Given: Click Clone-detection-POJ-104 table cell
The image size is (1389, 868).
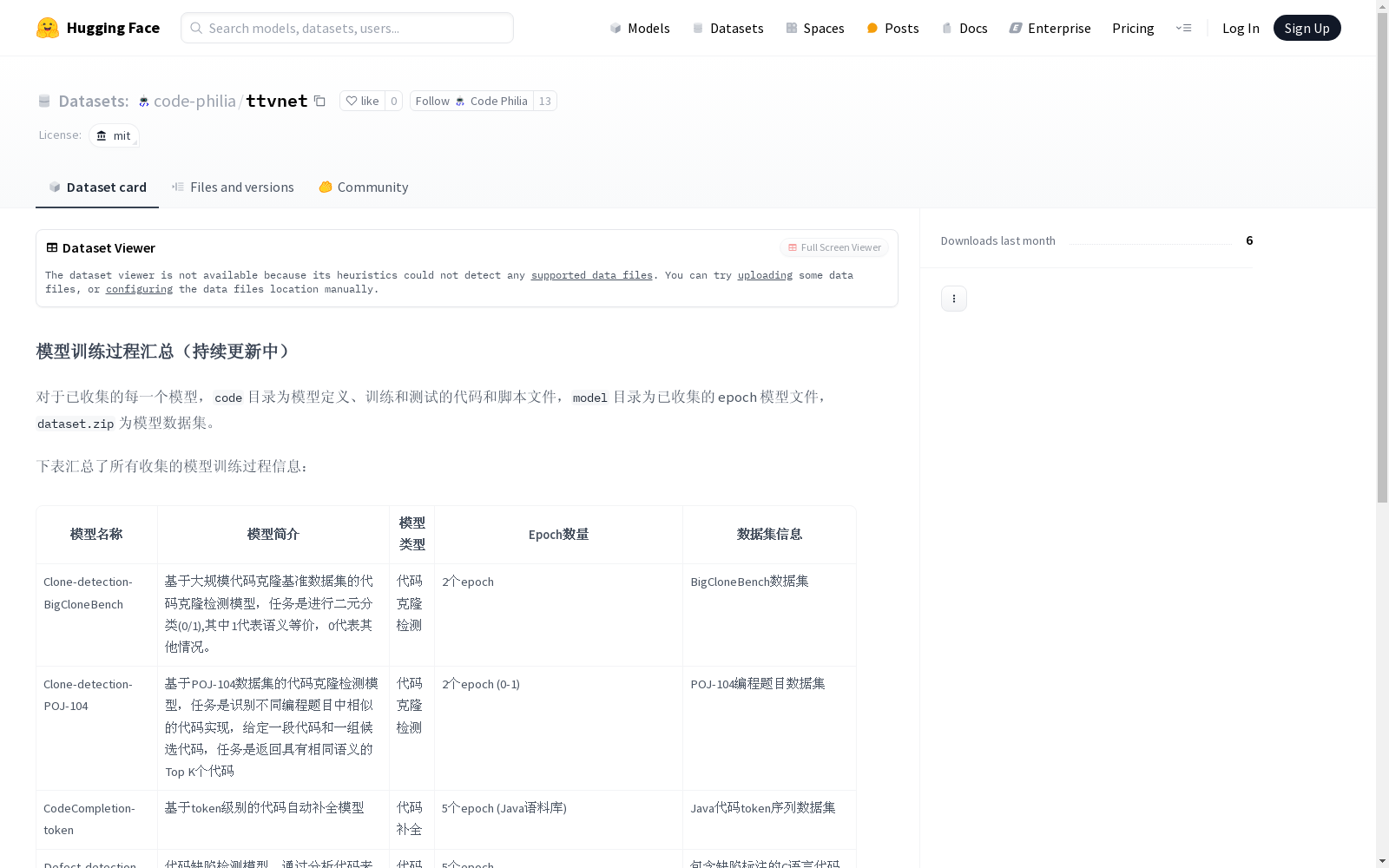Looking at the screenshot, I should [96, 728].
